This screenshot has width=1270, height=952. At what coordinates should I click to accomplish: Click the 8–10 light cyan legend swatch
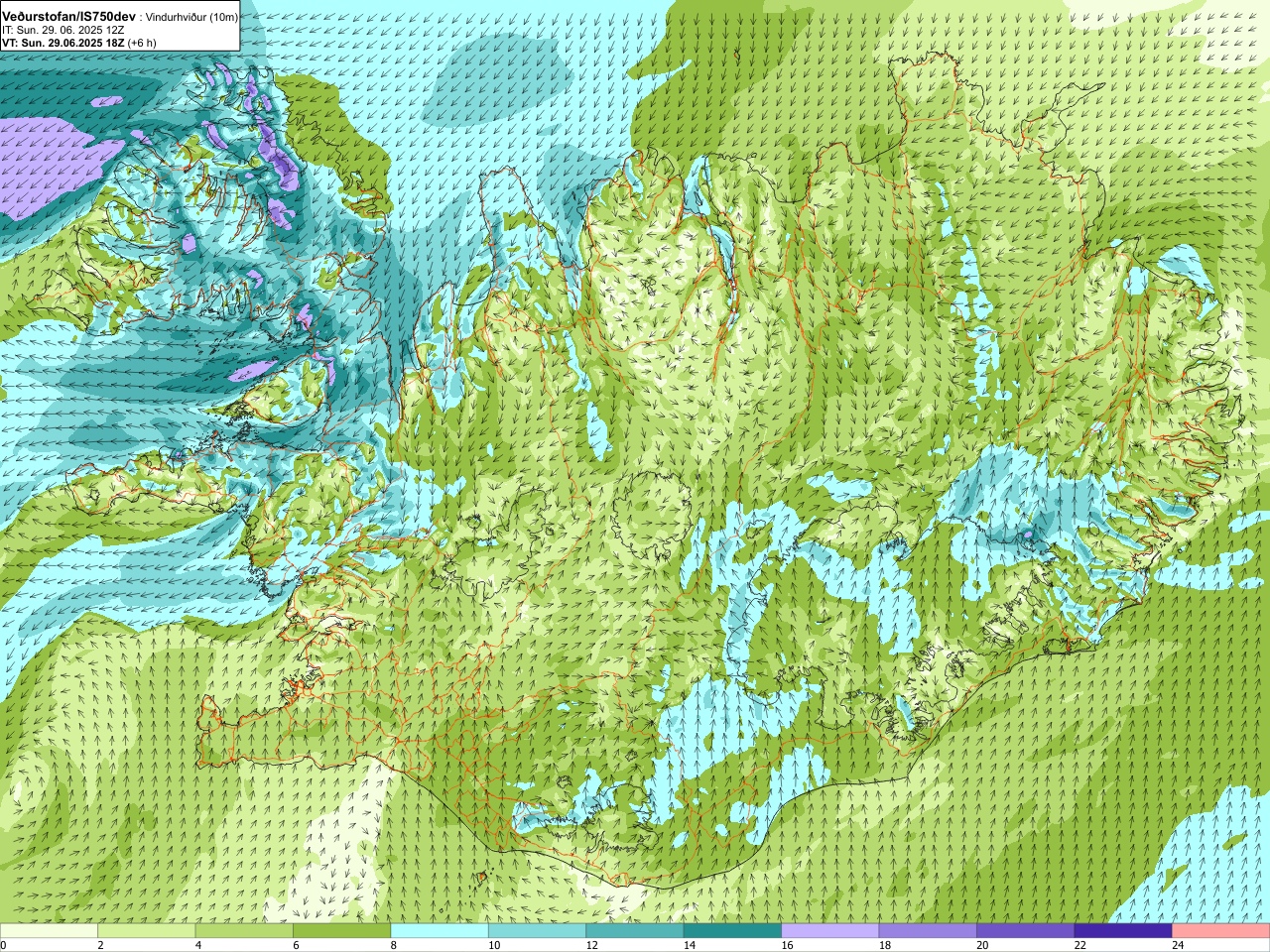pyautogui.click(x=440, y=931)
